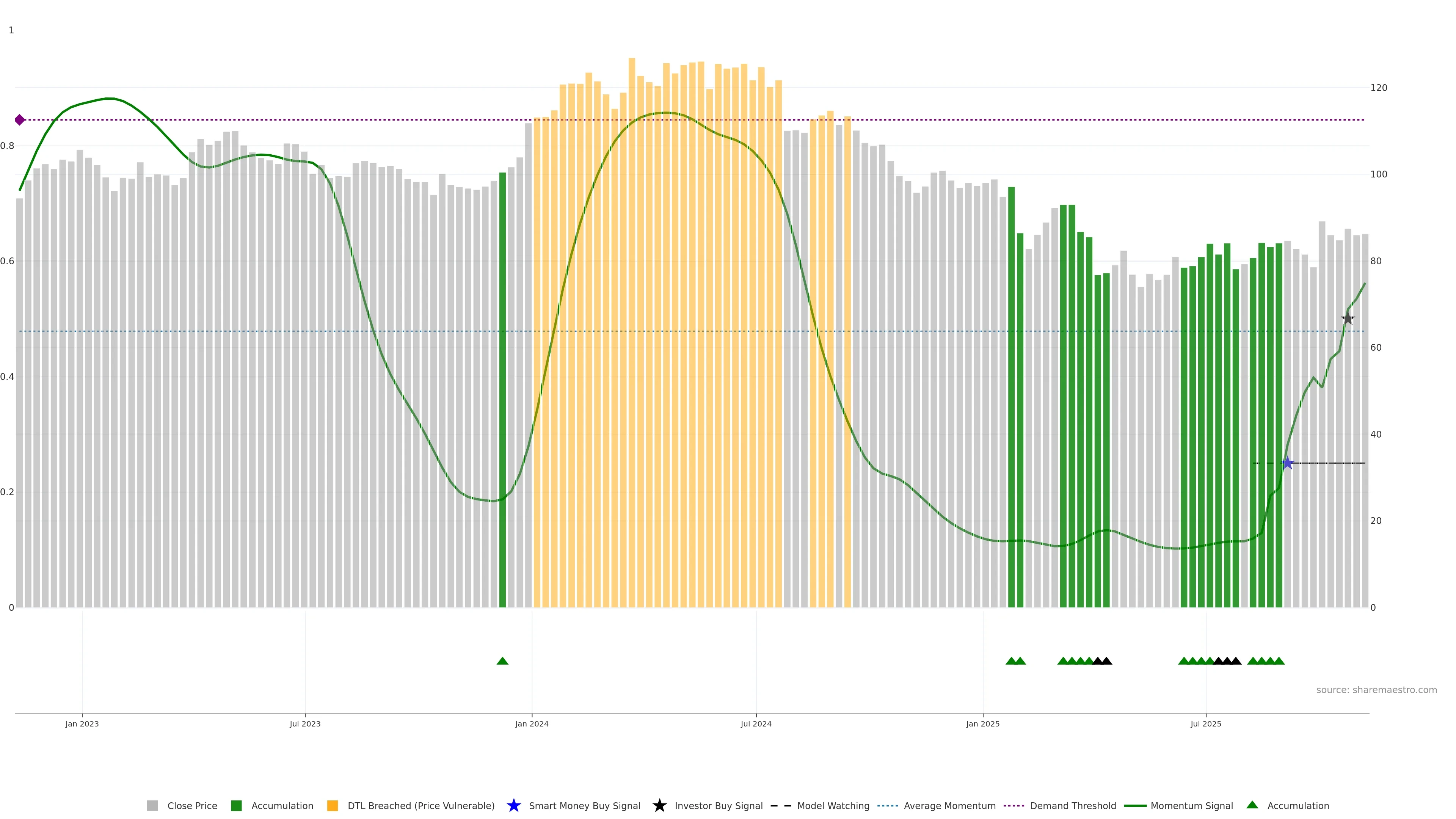Click the black Investor Buy Signal star on chart
Screen dimensions: 1456x819
(1348, 319)
